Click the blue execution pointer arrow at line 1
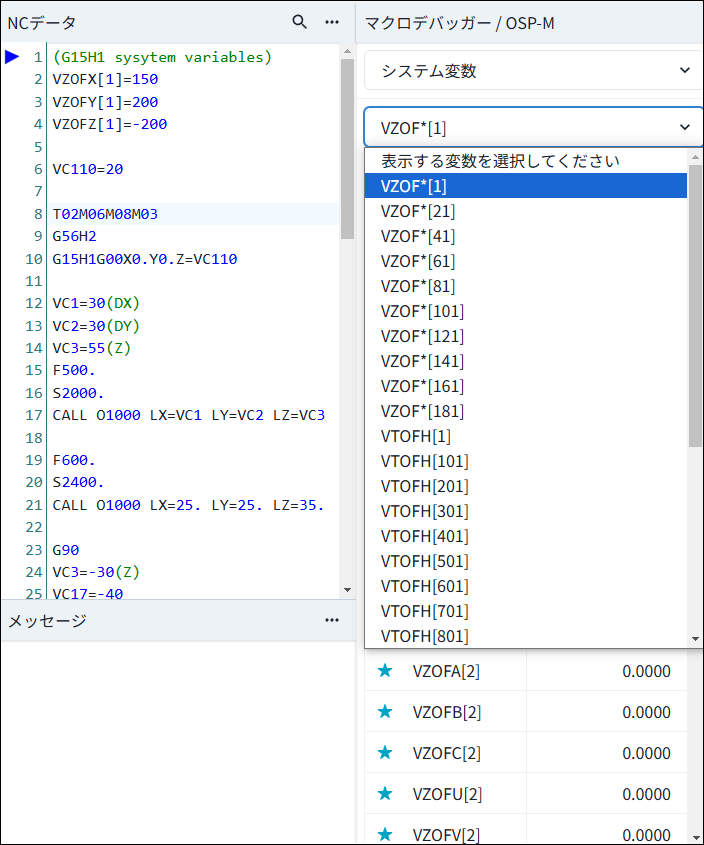This screenshot has width=704, height=845. coord(12,57)
